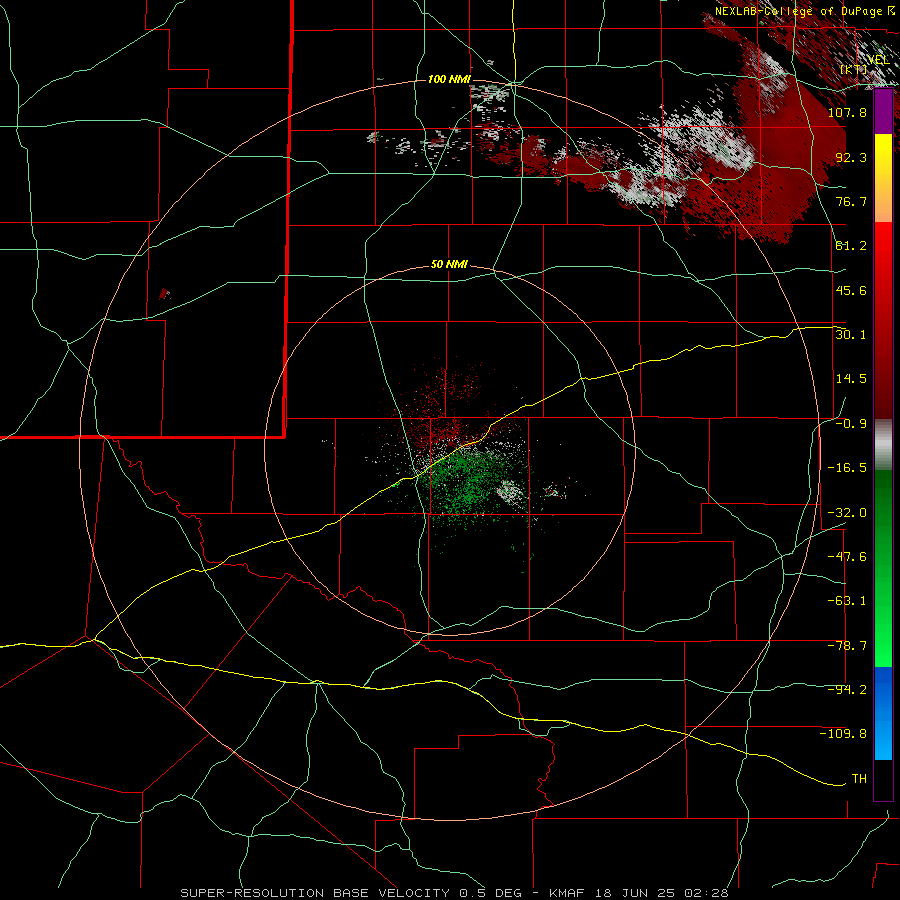Click the purple segment of color bar
Screen dimensions: 900x900
(x=883, y=112)
